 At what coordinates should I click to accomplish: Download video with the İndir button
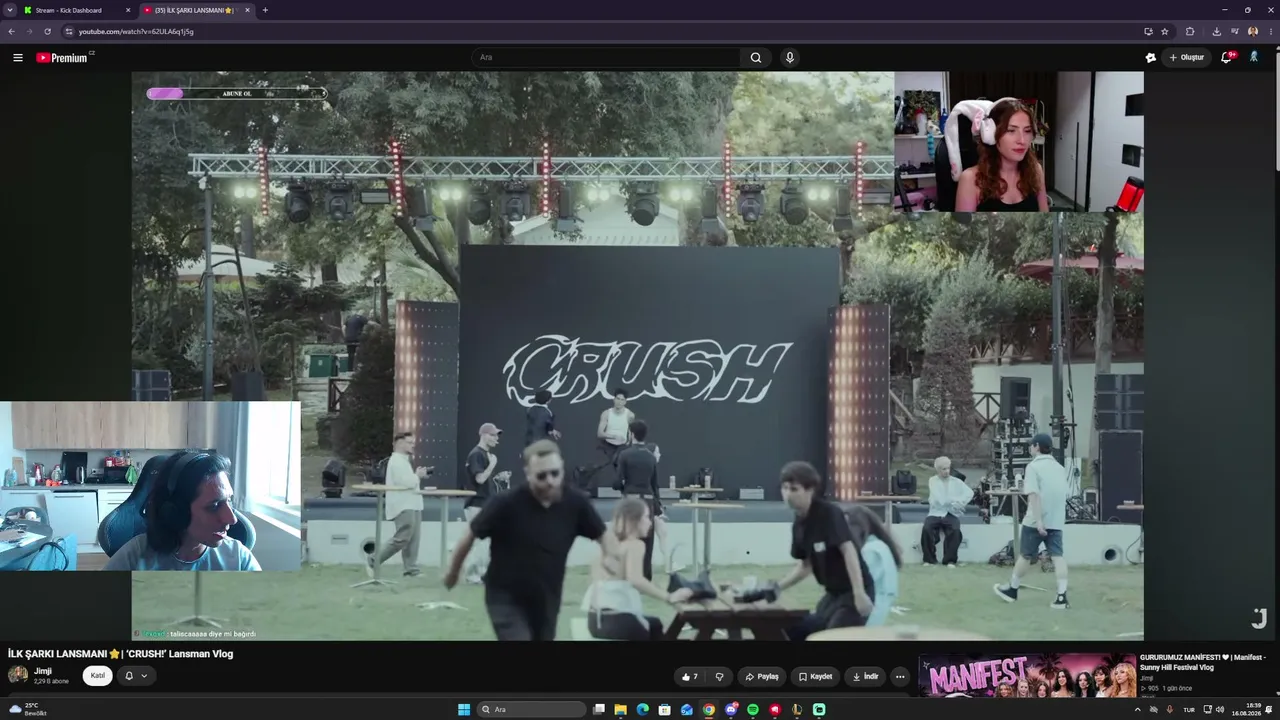coord(866,677)
